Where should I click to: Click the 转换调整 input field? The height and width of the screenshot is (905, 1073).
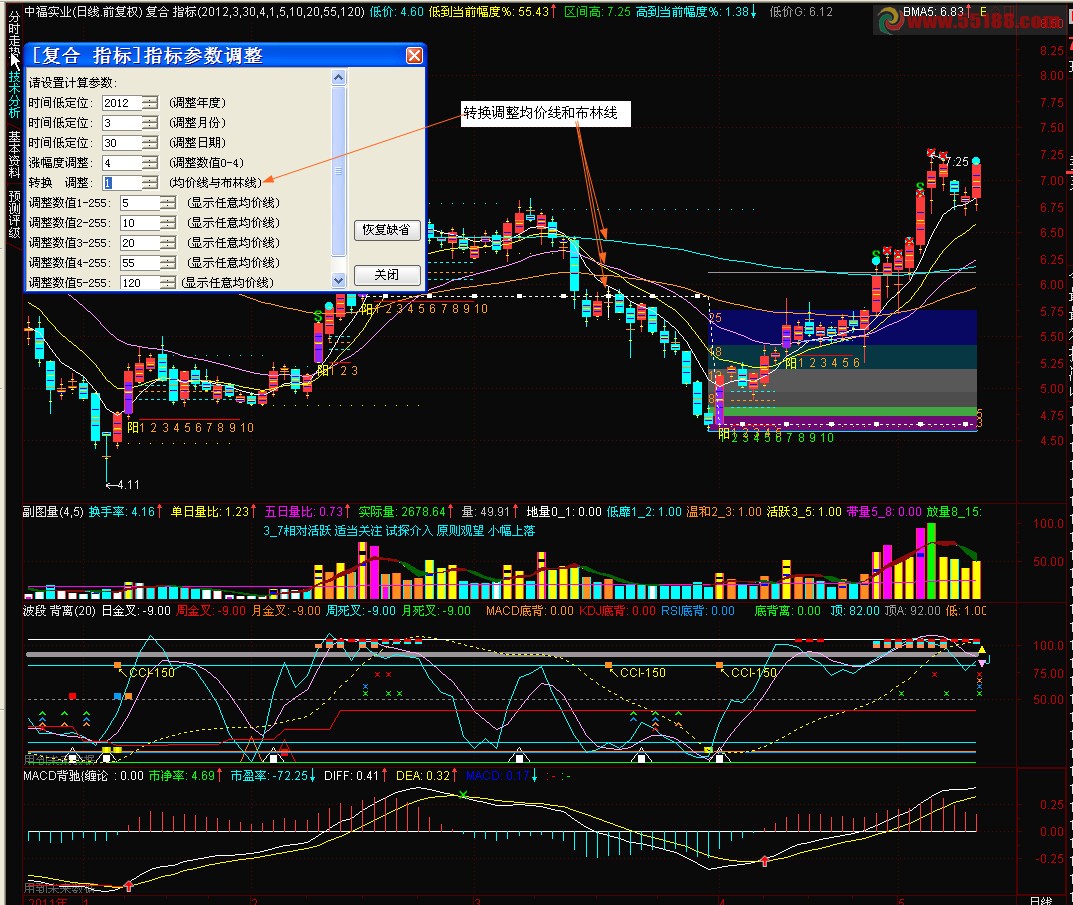122,183
